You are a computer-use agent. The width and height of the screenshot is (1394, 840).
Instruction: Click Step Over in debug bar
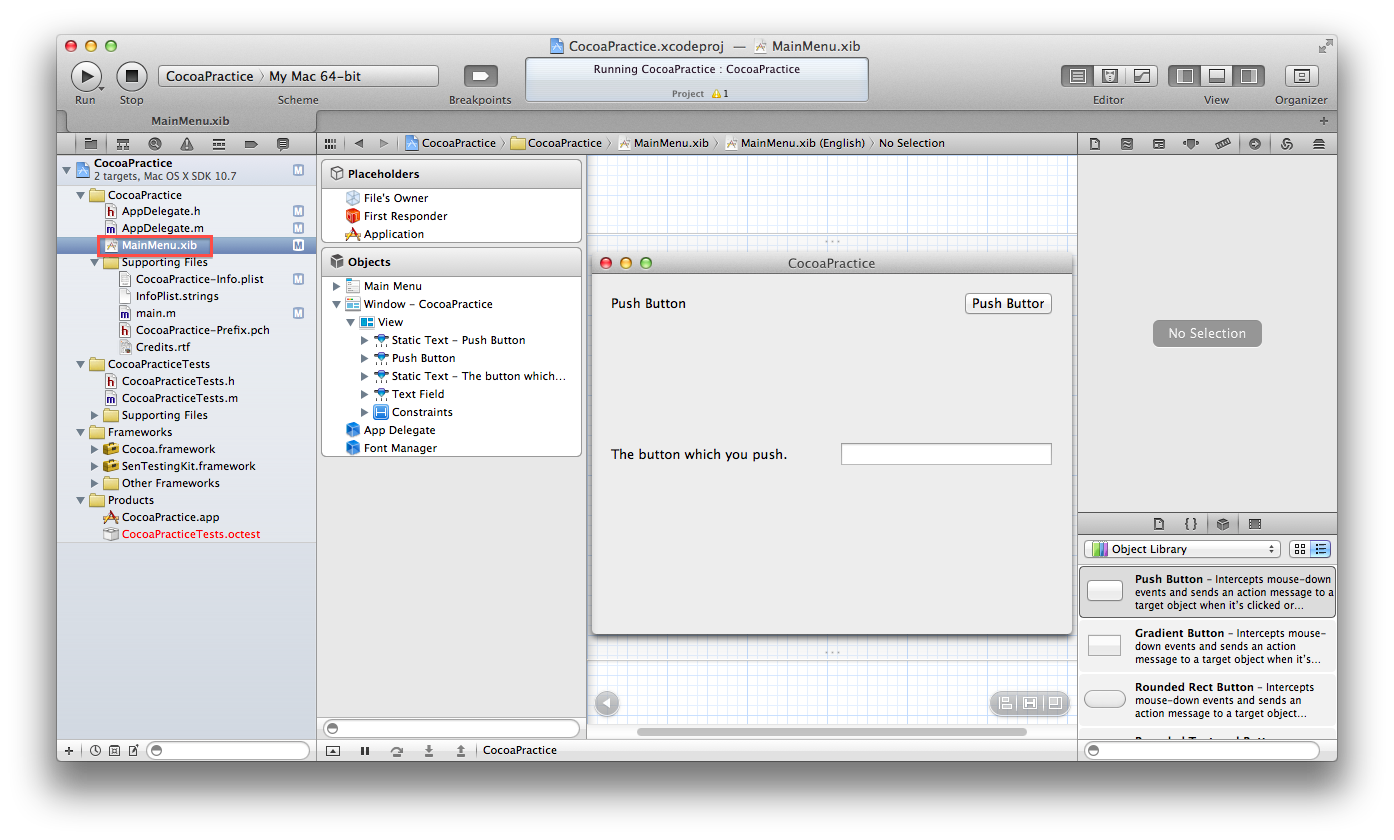397,750
